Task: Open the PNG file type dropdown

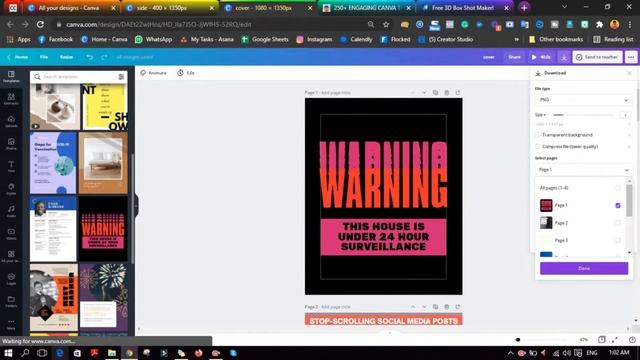Action: pyautogui.click(x=584, y=100)
